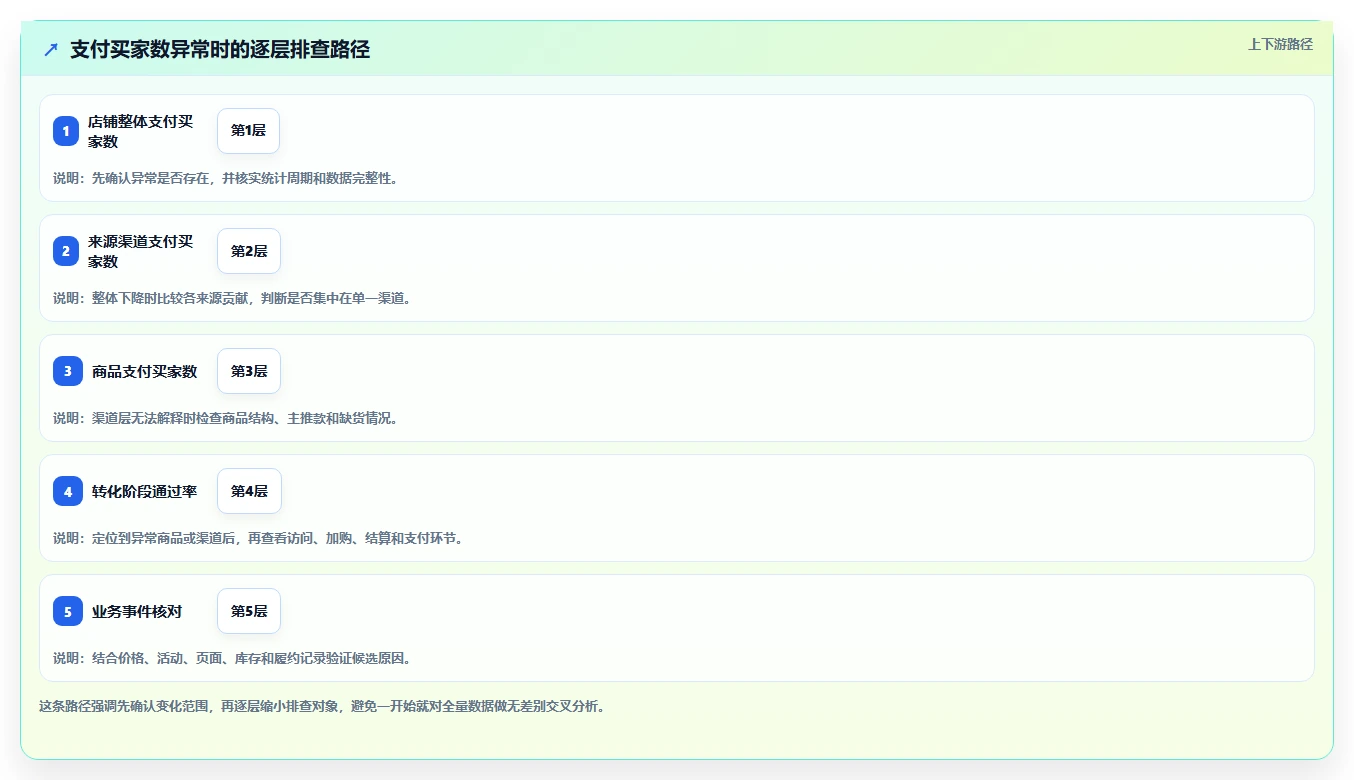1354x780 pixels.
Task: Click description about 是否集中在单一渠道
Action: tap(233, 298)
